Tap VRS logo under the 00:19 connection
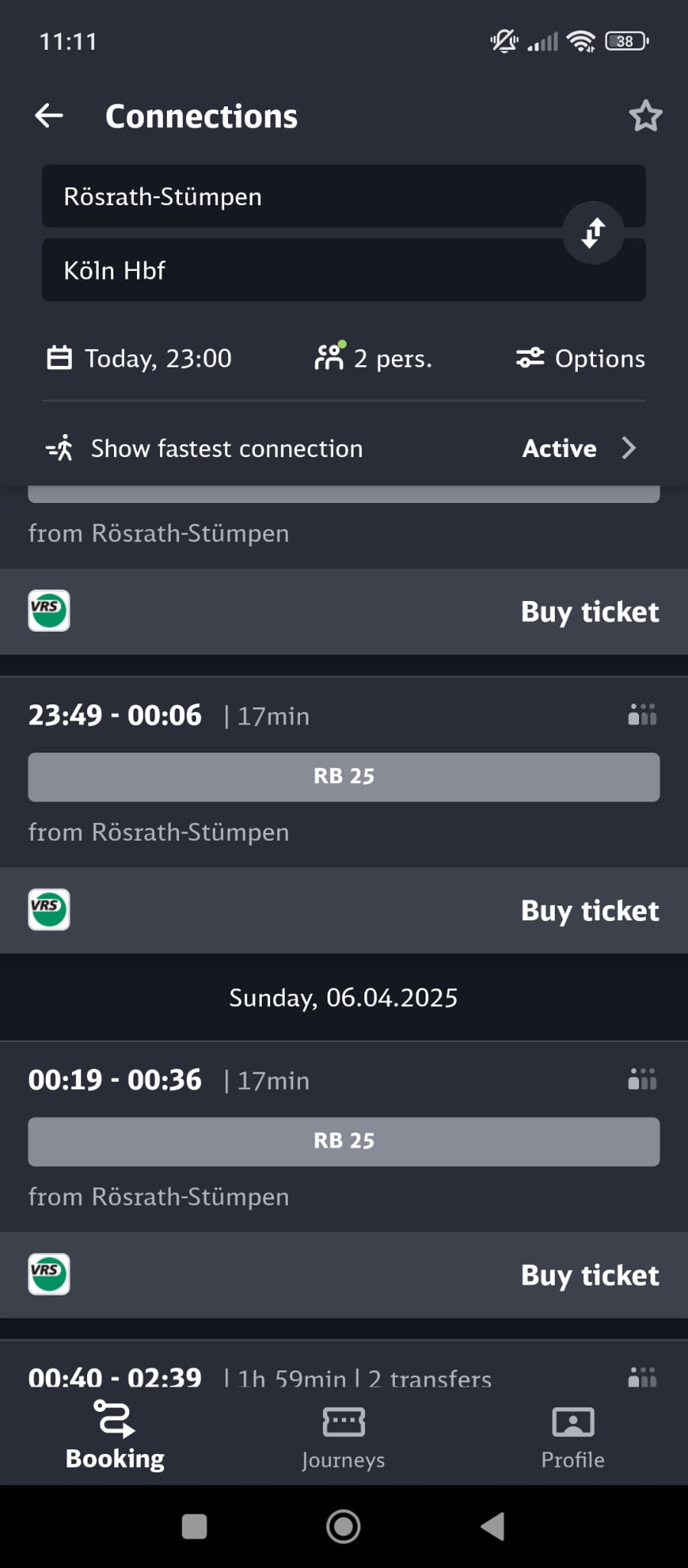Screen dimensions: 688x1568 point(49,1274)
